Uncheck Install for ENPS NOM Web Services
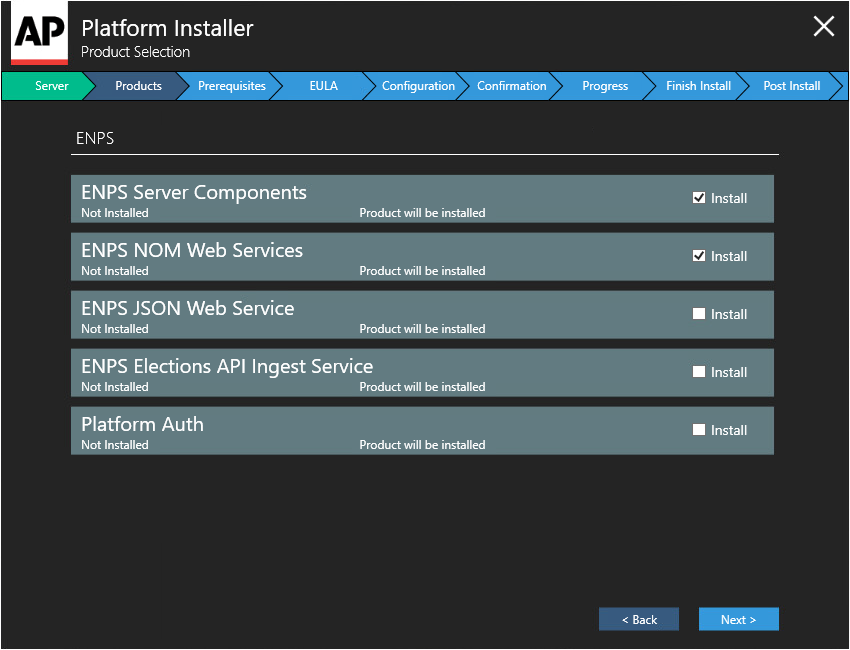Screen dimensions: 850x650 pos(699,256)
